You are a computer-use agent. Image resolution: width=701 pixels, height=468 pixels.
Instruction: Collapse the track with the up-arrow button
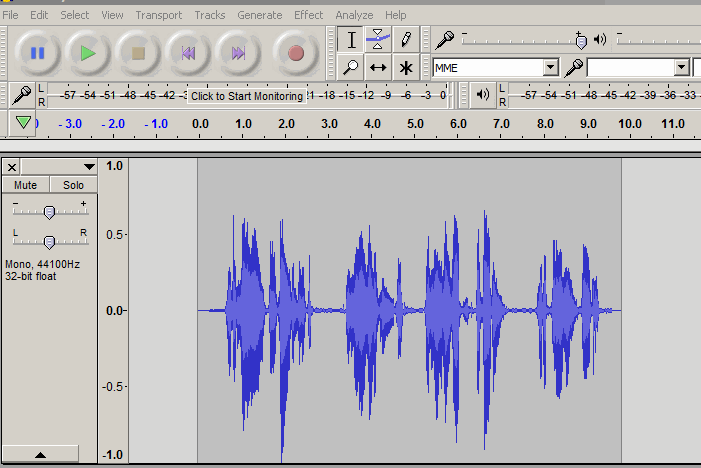coord(40,454)
